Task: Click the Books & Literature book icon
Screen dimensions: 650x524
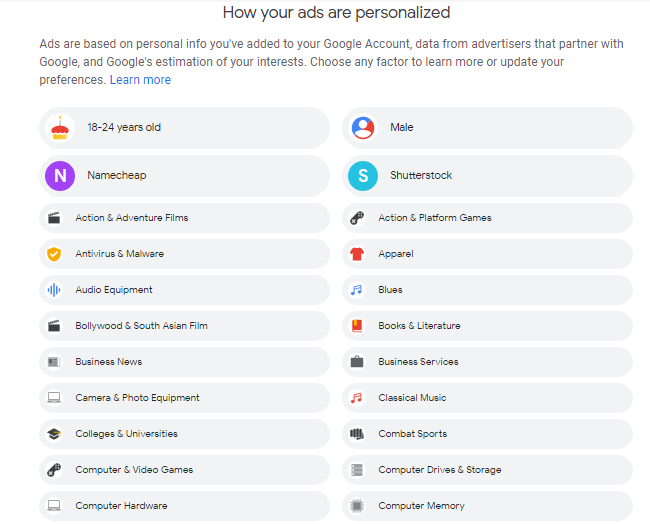Action: (x=357, y=326)
